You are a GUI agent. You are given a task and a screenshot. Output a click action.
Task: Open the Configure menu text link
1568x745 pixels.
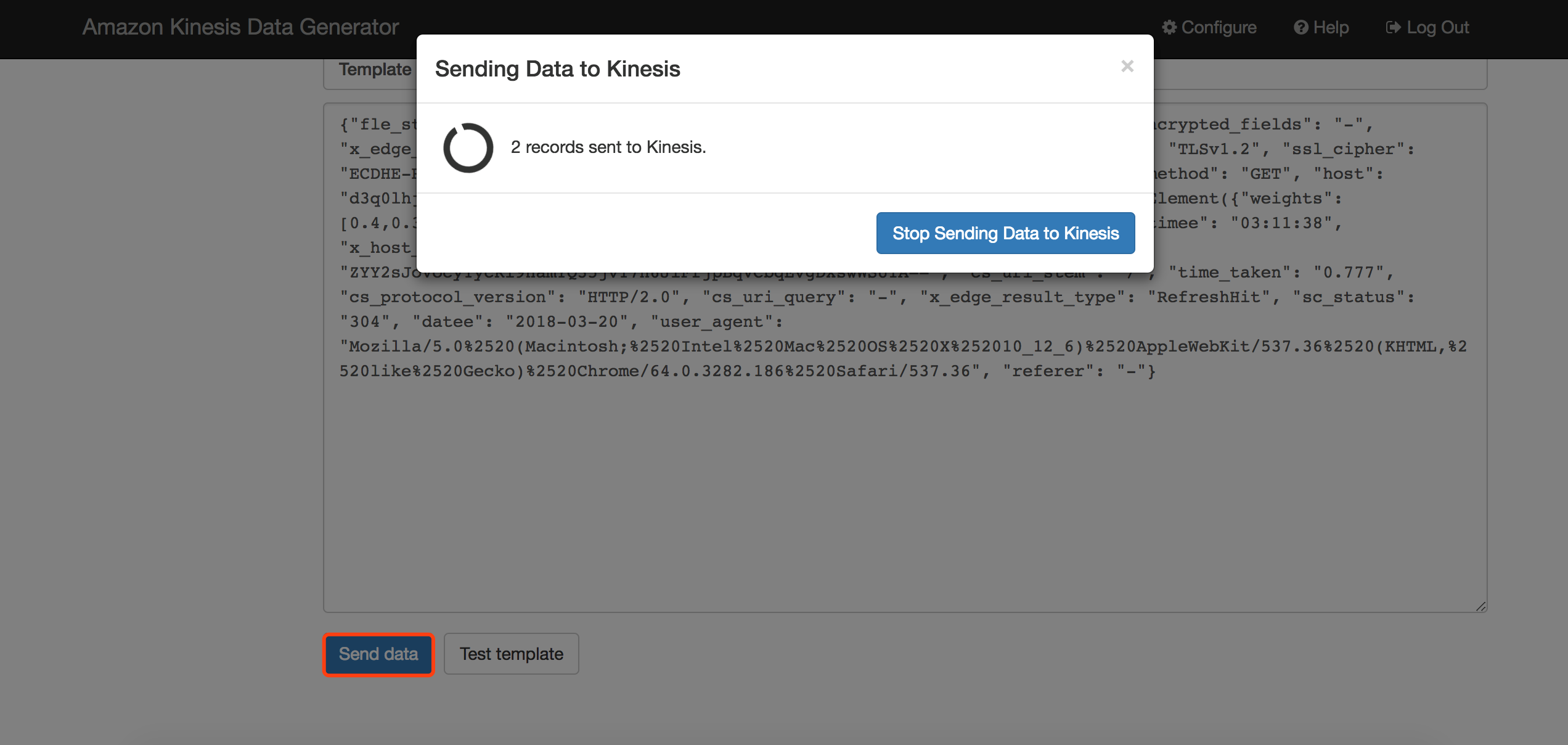coord(1219,27)
